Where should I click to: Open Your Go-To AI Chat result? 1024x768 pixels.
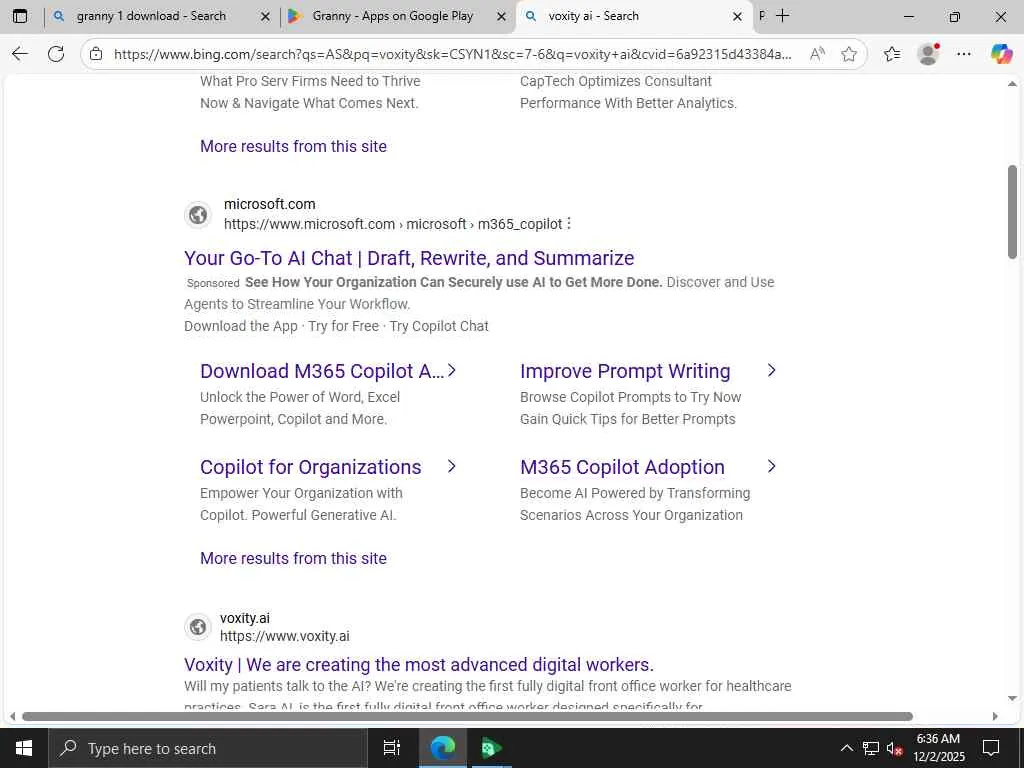point(409,258)
